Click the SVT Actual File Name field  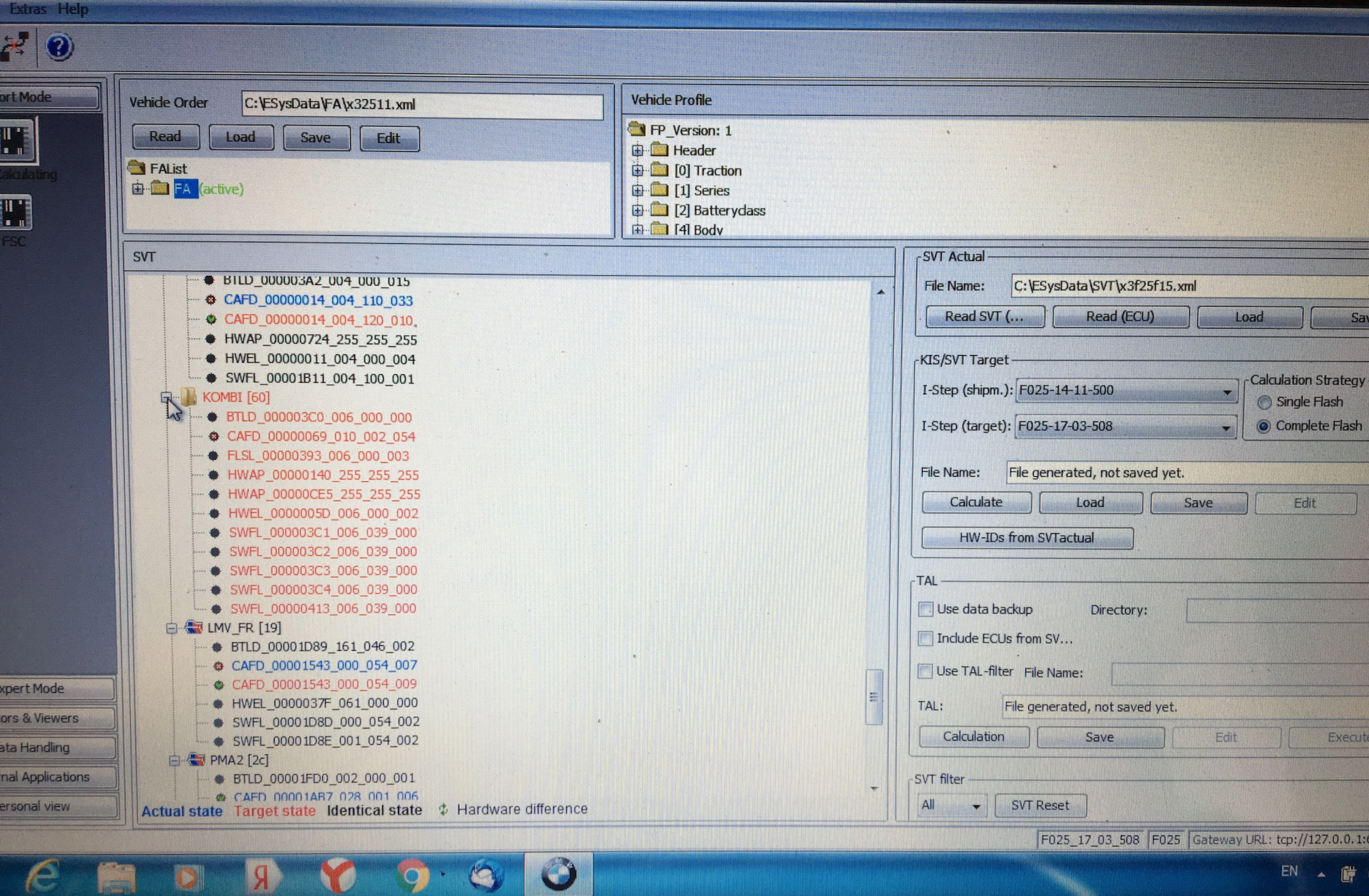(x=1189, y=287)
